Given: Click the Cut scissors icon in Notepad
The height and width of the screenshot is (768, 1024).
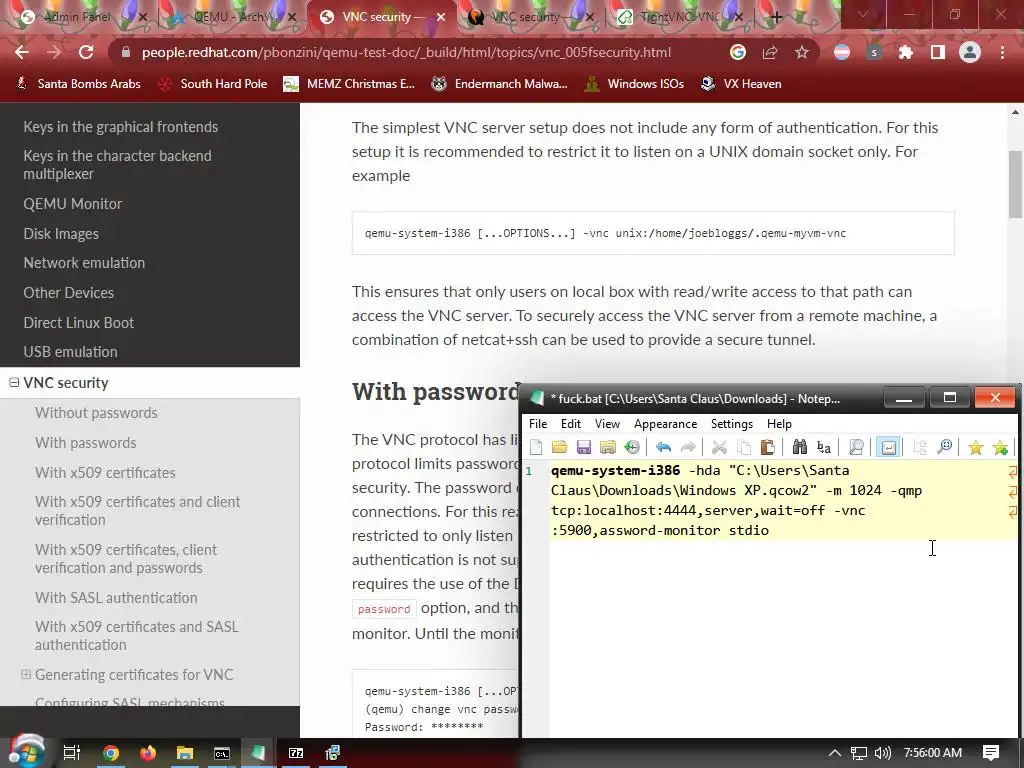Looking at the screenshot, I should click(x=719, y=447).
